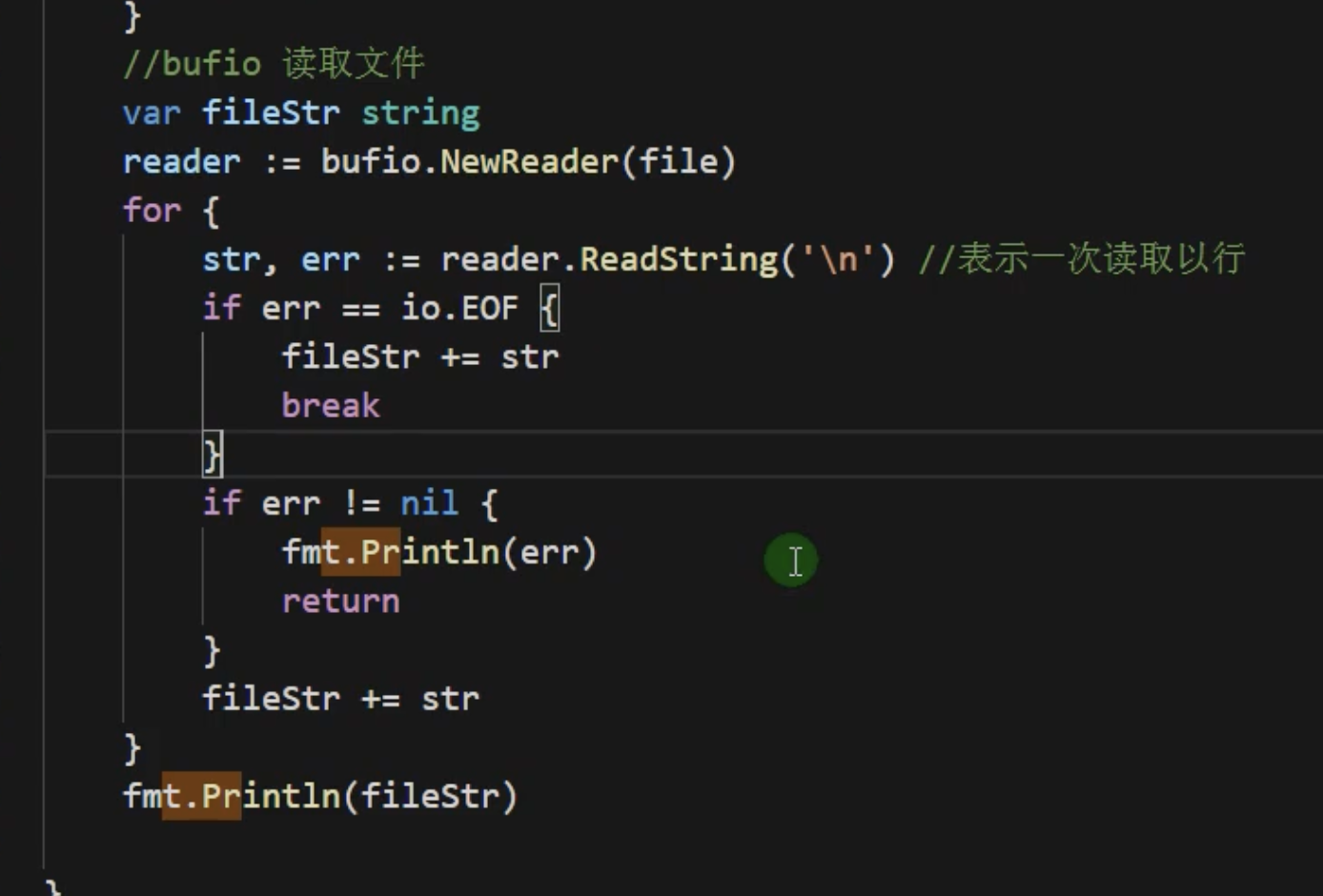Click the comment '//表示一次读取以行'
This screenshot has height=896, width=1323.
tap(1082, 259)
